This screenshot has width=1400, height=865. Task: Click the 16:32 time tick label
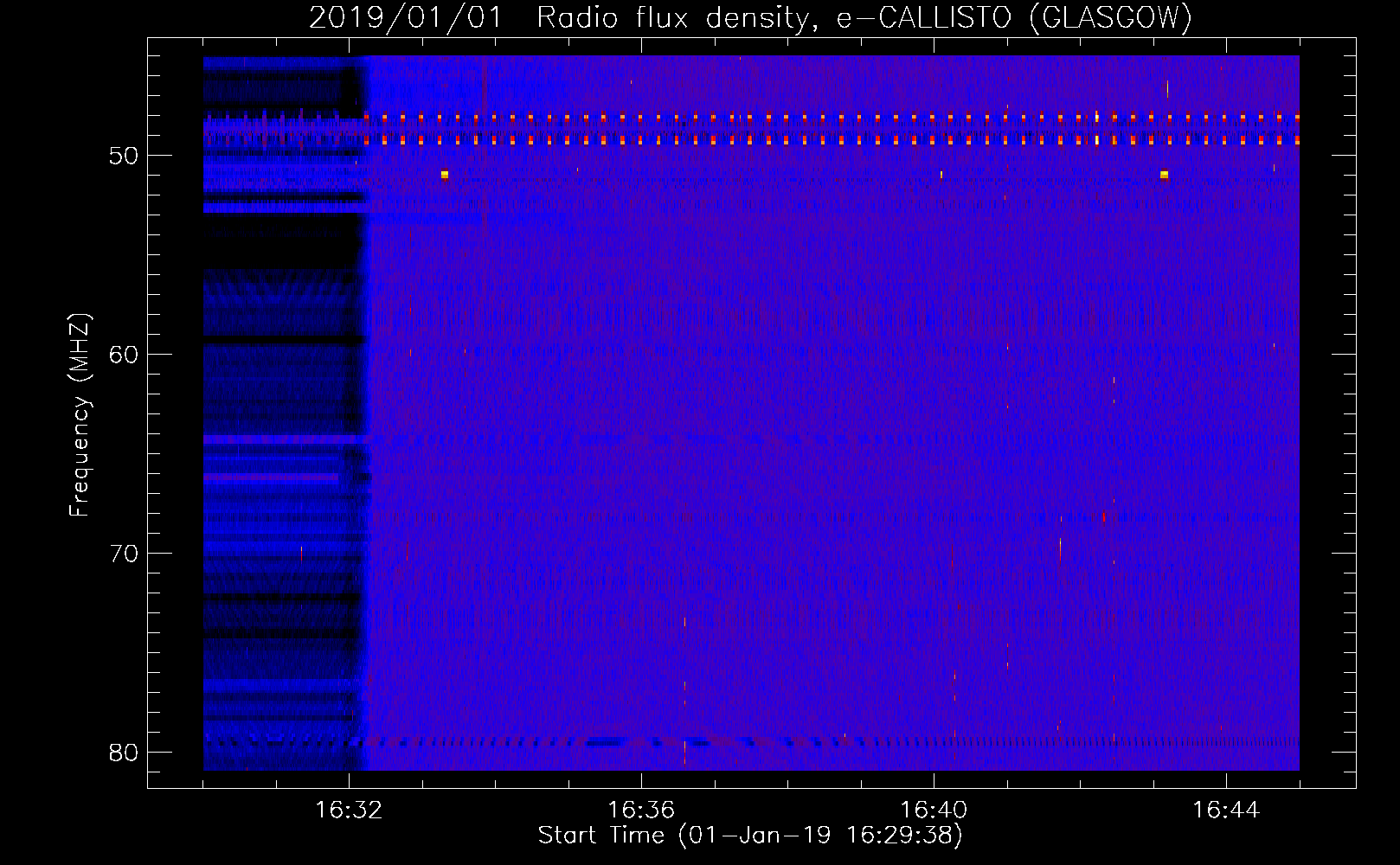(349, 810)
